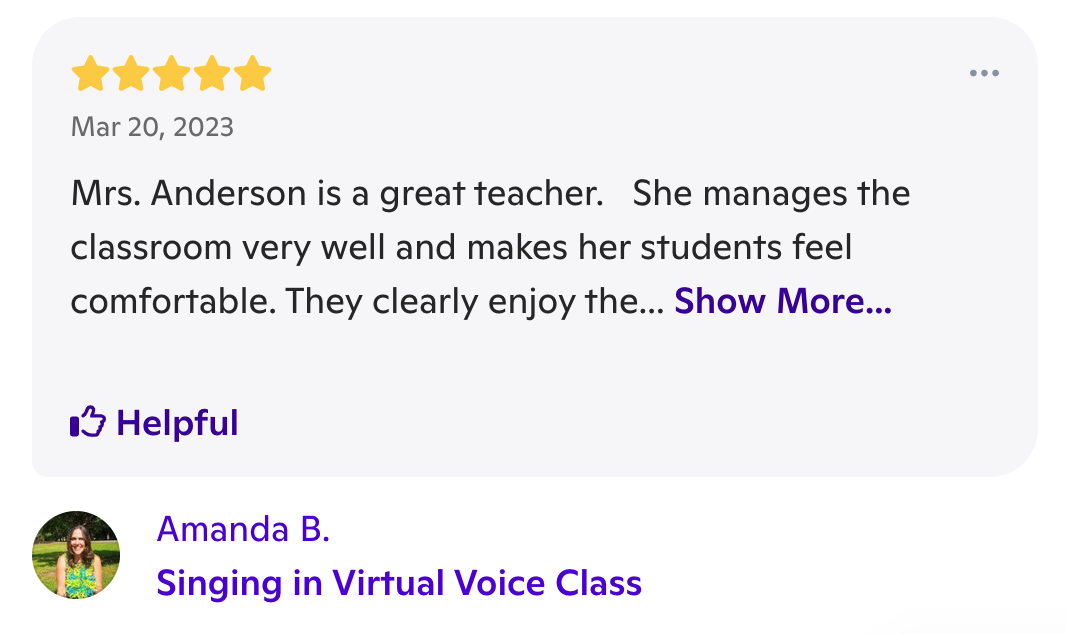
Task: Click the five-star rating row
Action: click(x=171, y=73)
